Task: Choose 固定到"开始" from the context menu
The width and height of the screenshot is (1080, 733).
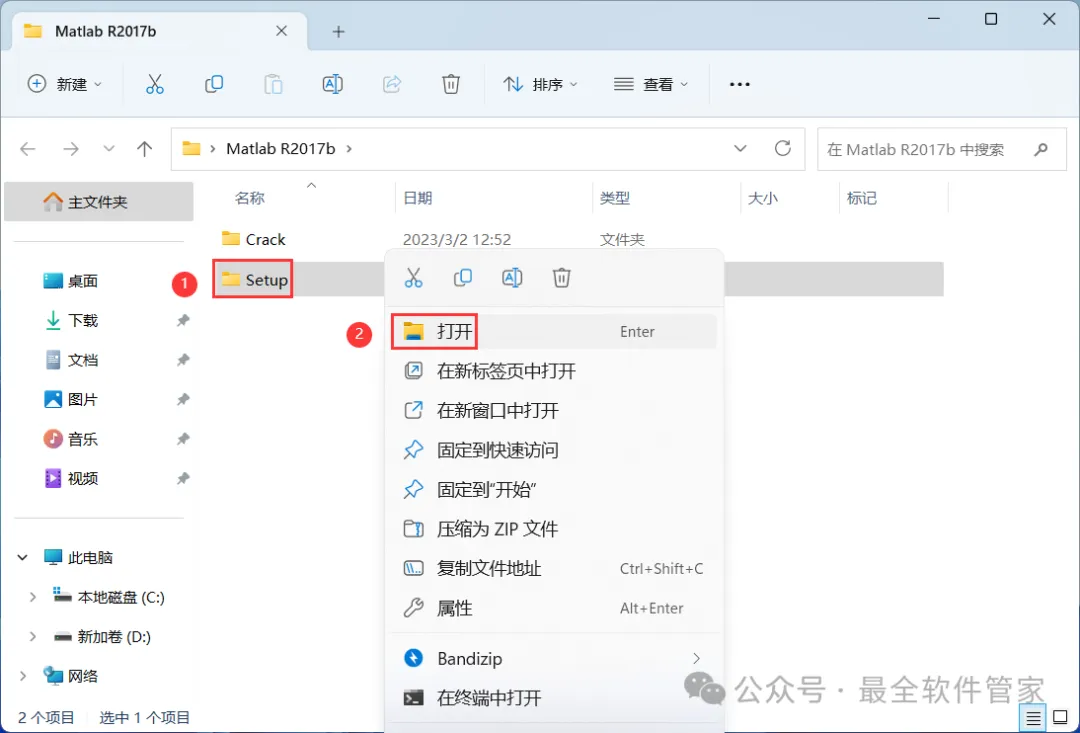Action: (554, 490)
